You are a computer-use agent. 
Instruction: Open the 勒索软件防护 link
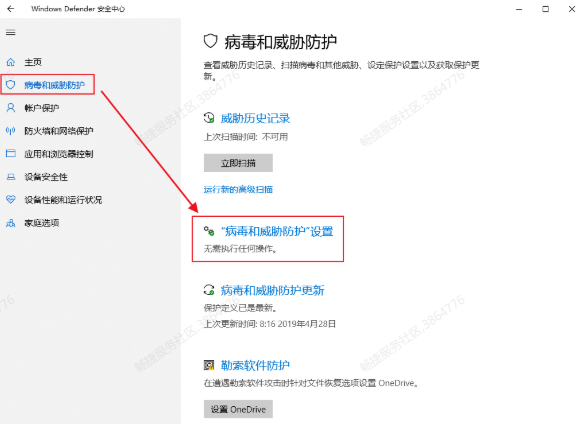(x=255, y=365)
